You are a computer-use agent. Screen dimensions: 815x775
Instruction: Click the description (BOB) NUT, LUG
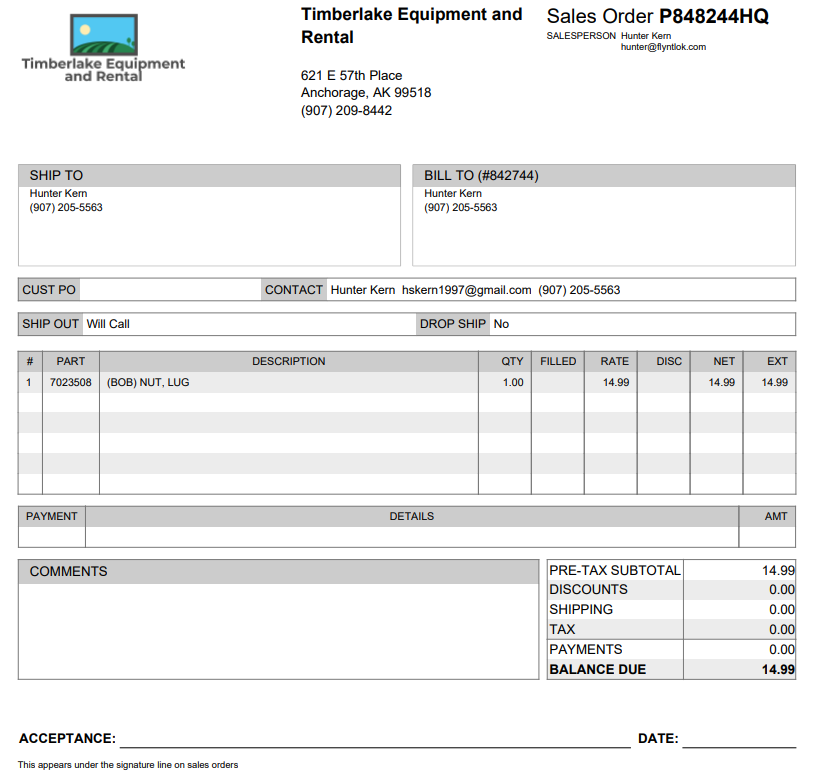point(148,383)
